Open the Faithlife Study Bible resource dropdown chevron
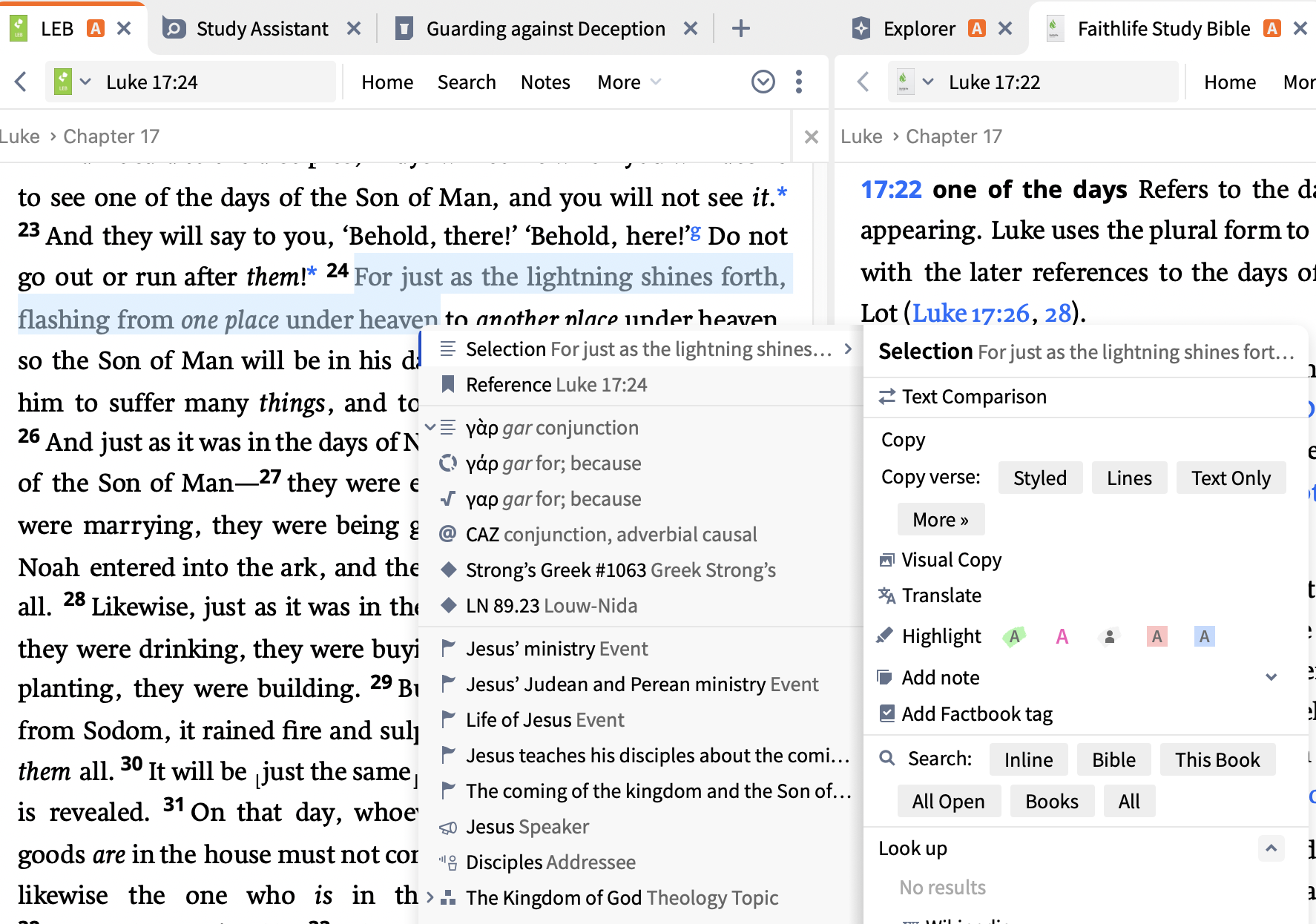The height and width of the screenshot is (924, 1316). click(927, 82)
